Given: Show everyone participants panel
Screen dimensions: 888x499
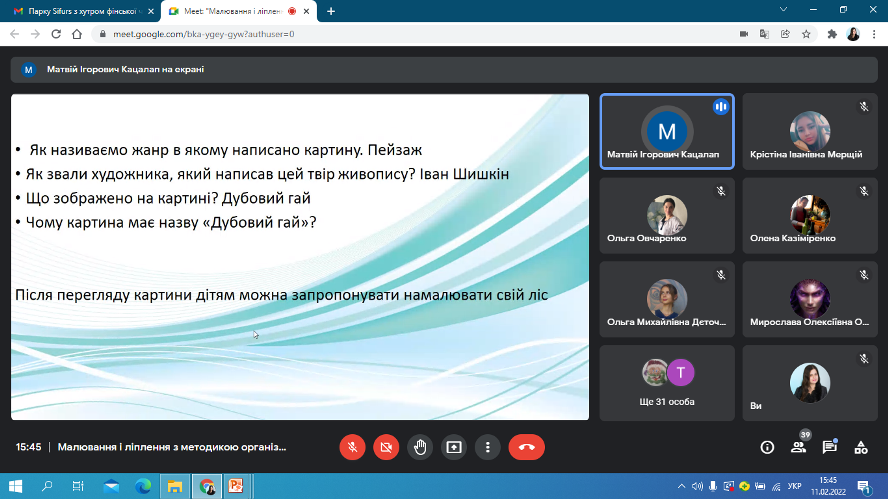Looking at the screenshot, I should click(x=799, y=447).
